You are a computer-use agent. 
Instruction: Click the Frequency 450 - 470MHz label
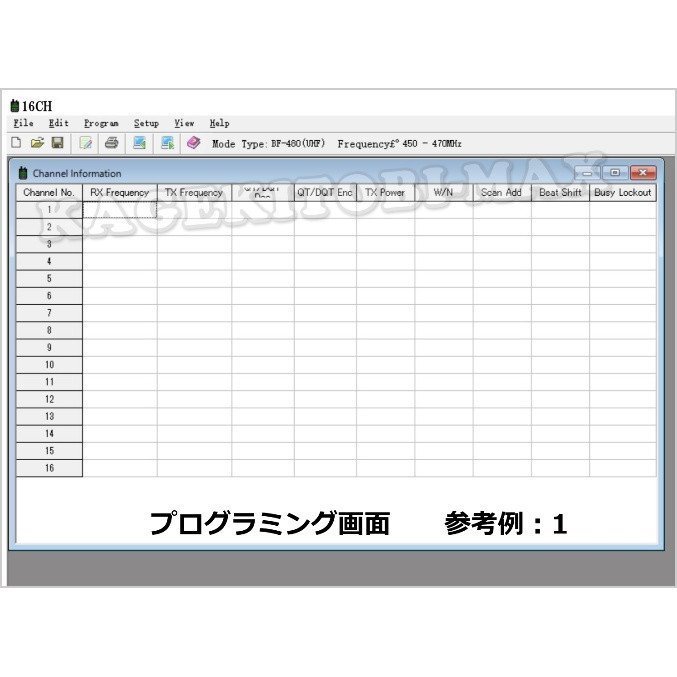(x=399, y=144)
